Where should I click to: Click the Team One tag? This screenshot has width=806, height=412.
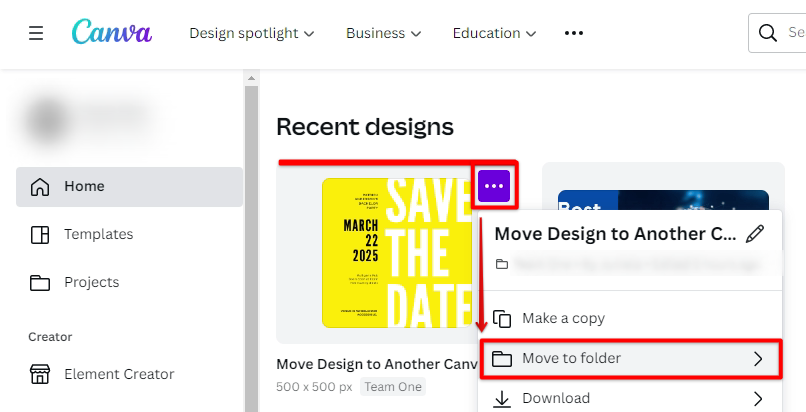click(x=392, y=387)
